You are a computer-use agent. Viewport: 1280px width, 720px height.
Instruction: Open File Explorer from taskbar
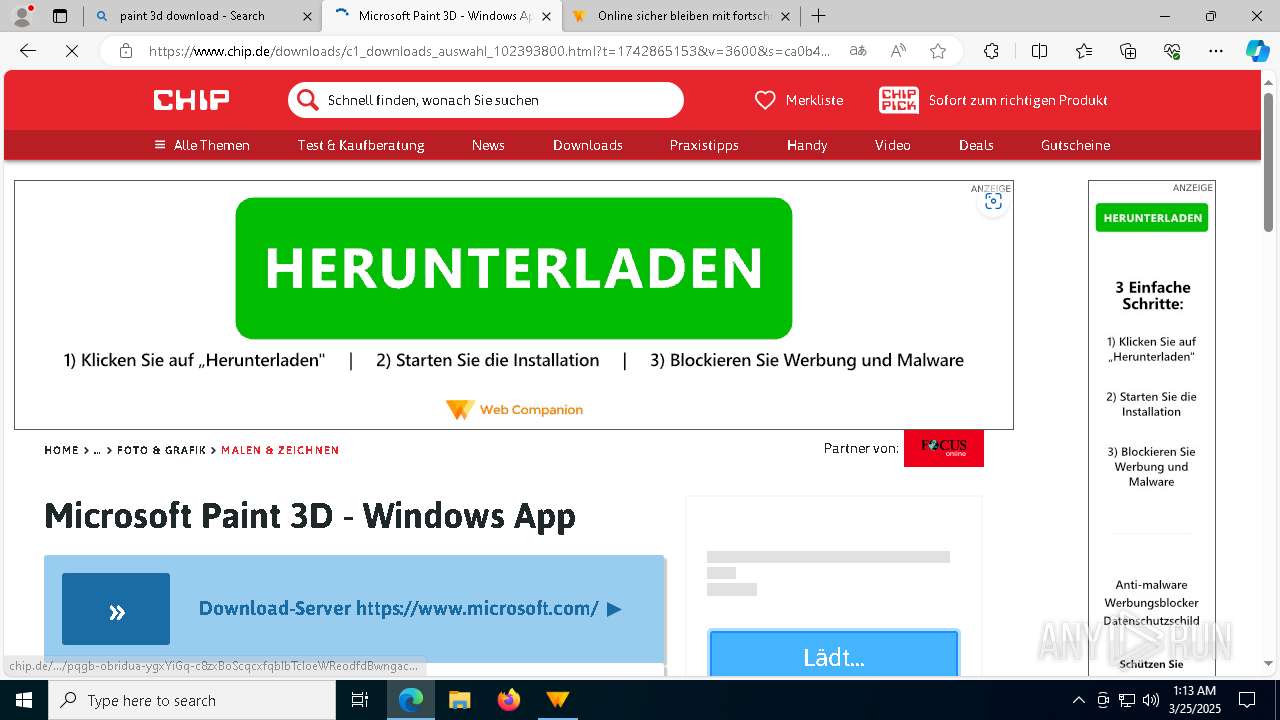coord(459,700)
